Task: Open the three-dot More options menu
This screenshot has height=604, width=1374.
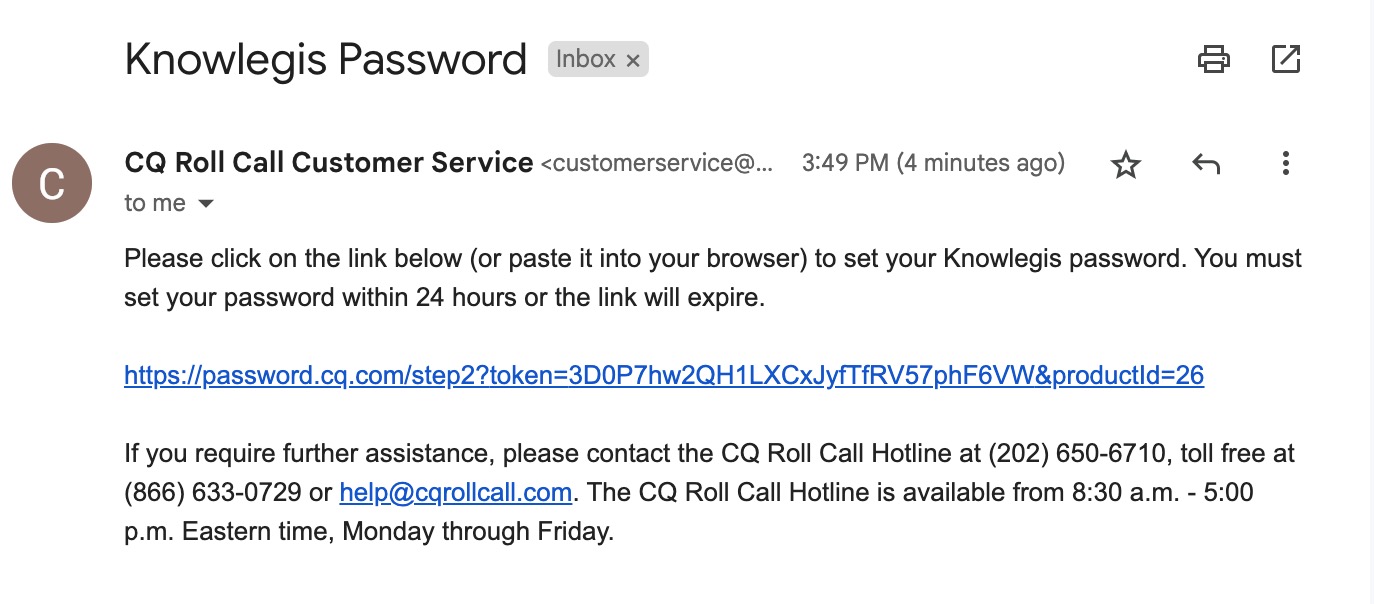Action: tap(1286, 164)
